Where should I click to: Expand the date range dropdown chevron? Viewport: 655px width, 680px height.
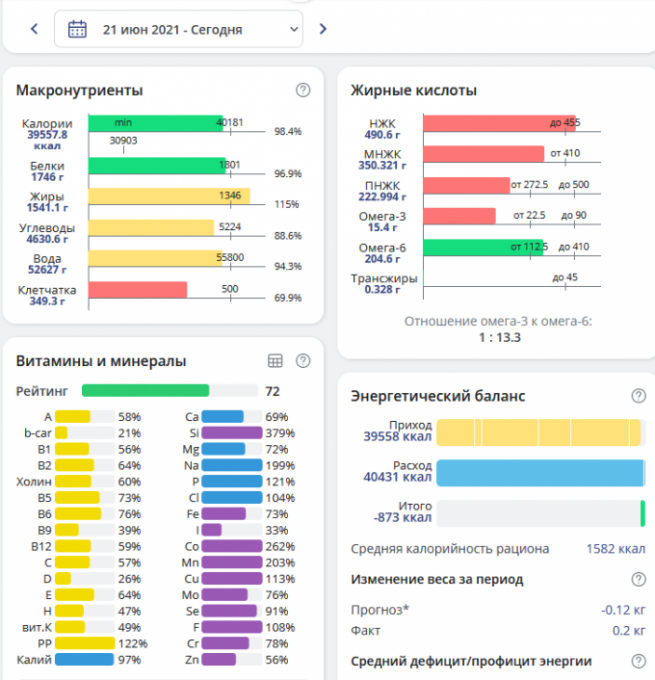point(293,30)
